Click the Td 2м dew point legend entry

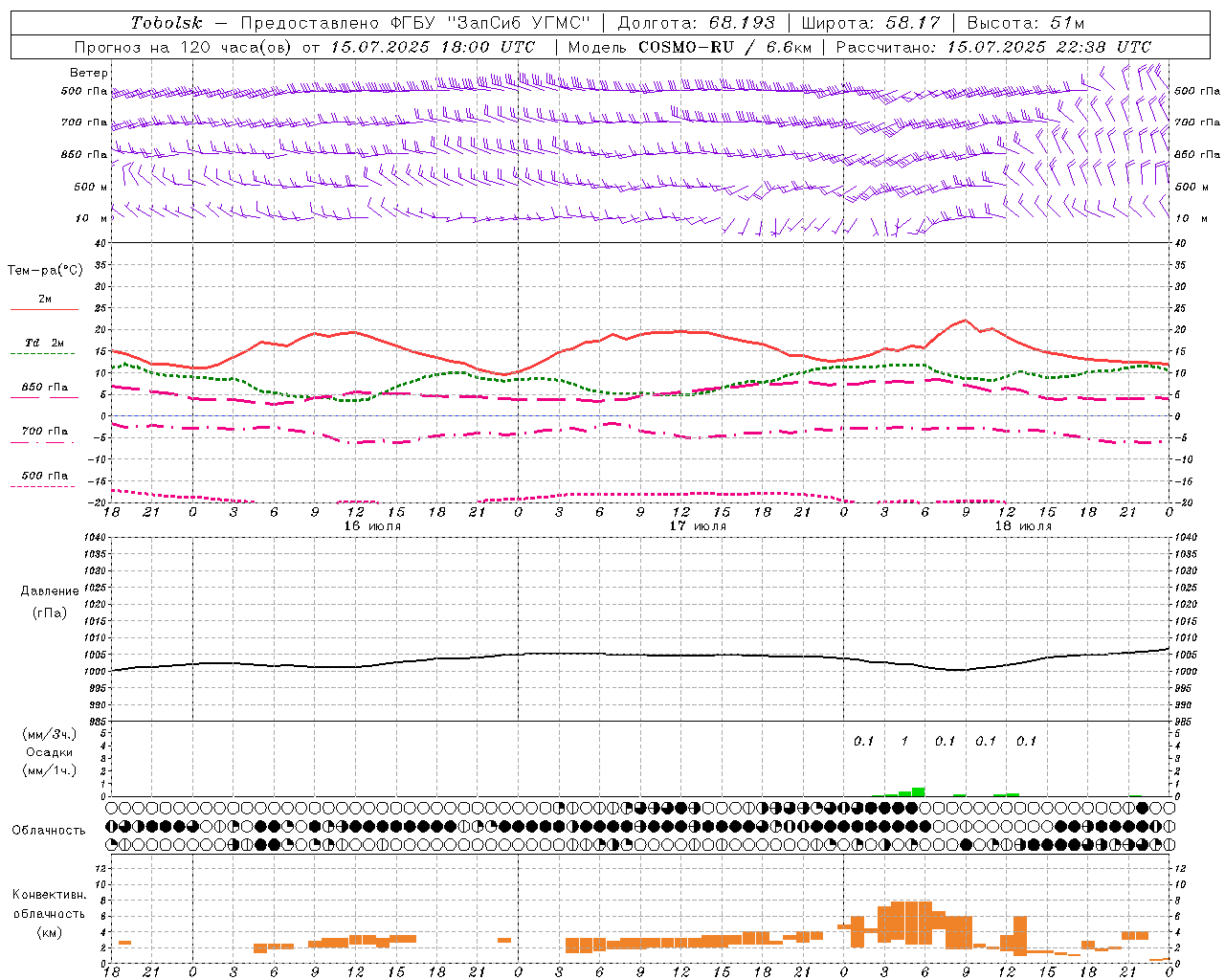point(45,343)
